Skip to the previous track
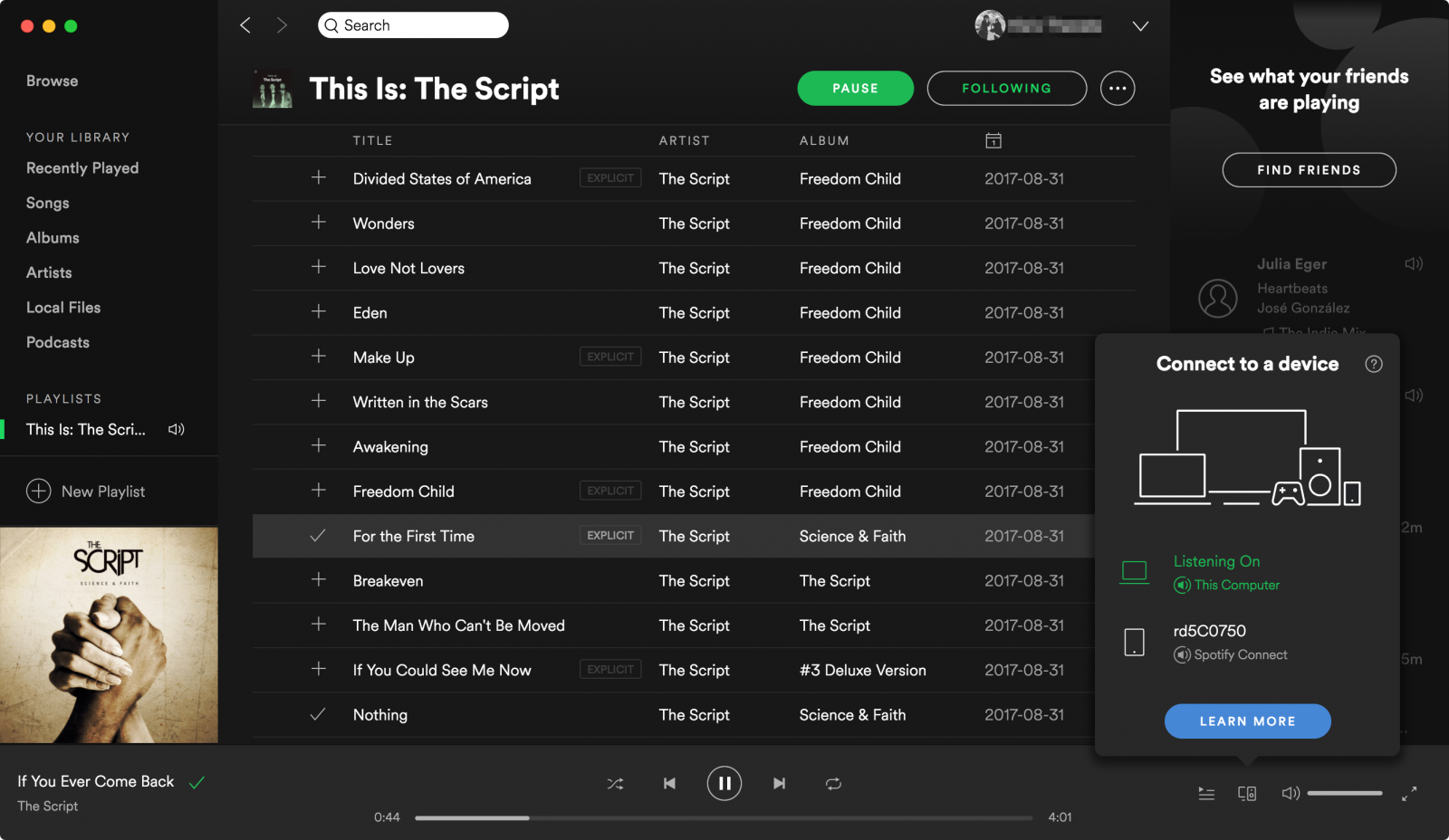The height and width of the screenshot is (840, 1449). [x=669, y=784]
